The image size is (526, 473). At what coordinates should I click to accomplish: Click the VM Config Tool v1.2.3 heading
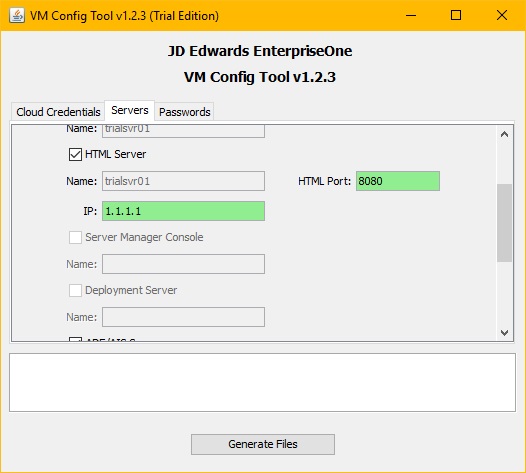click(260, 77)
